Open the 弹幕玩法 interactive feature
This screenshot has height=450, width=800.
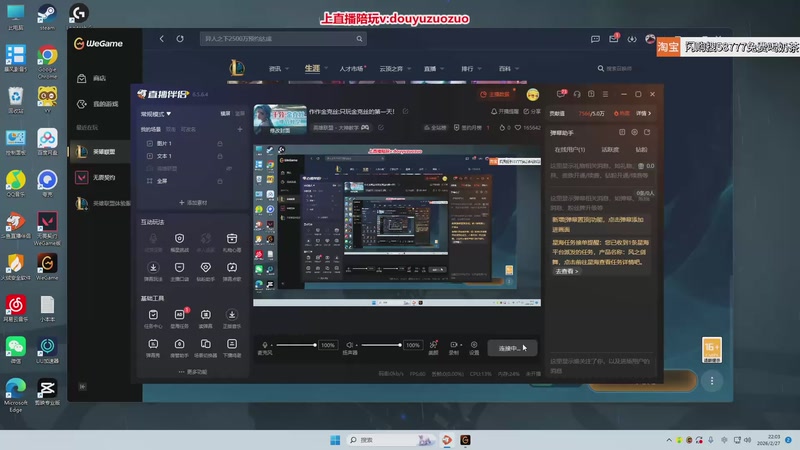click(153, 271)
